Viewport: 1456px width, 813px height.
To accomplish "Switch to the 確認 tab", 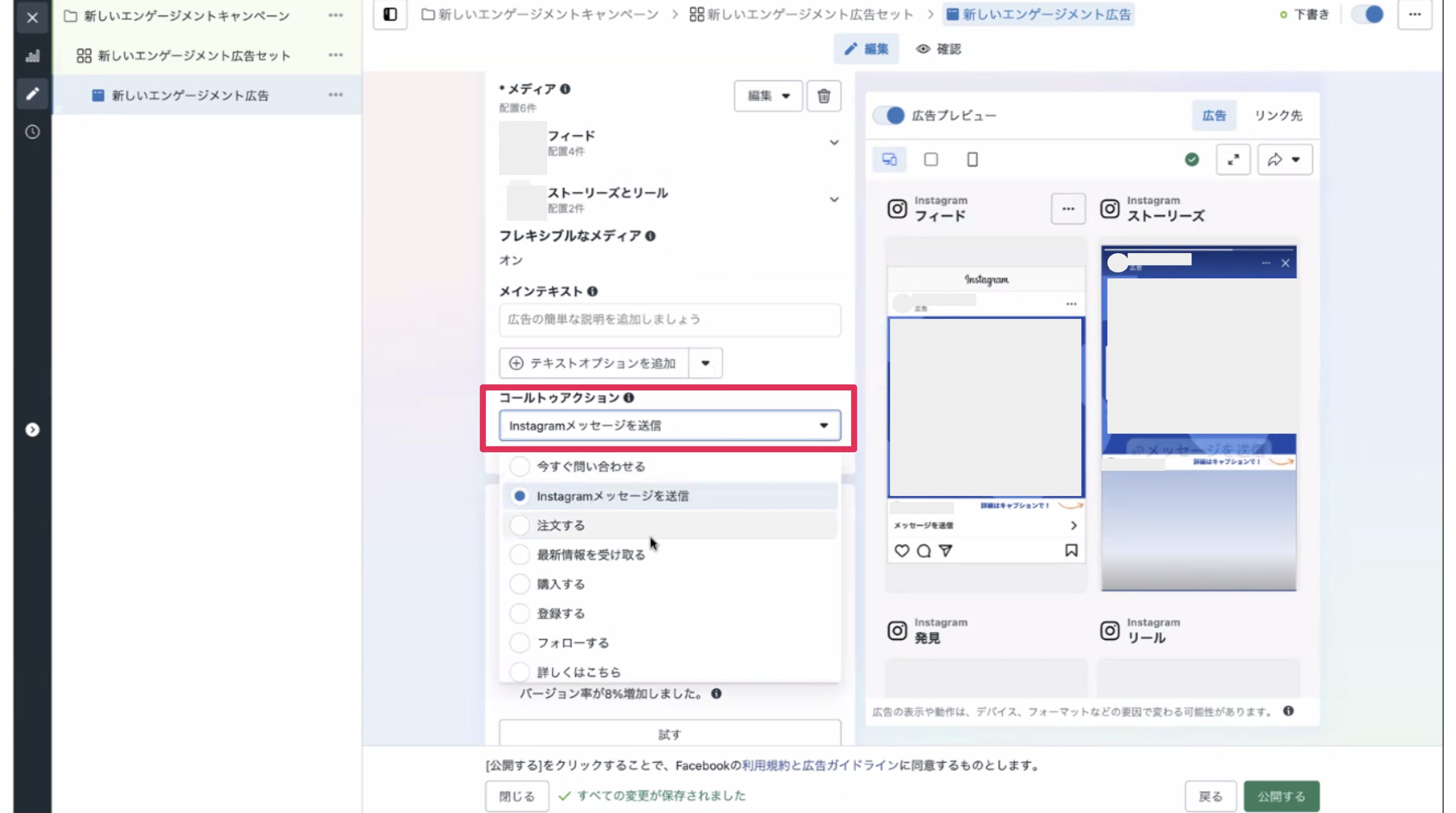I will coord(939,49).
